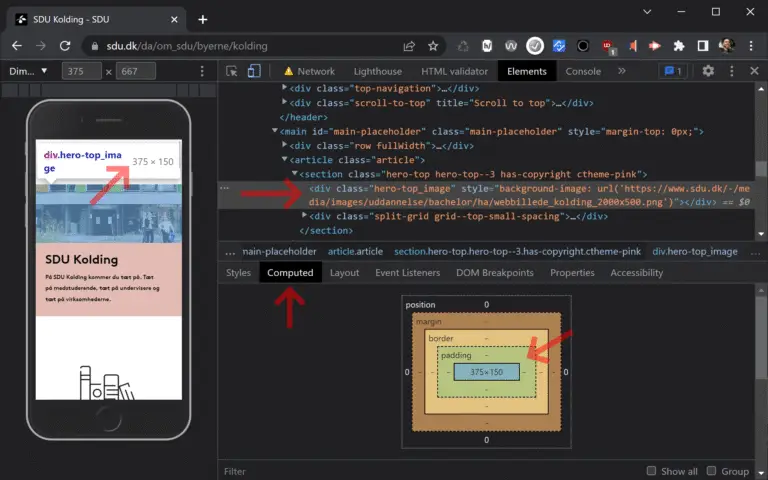Open the Chrome profile avatar

[x=727, y=46]
